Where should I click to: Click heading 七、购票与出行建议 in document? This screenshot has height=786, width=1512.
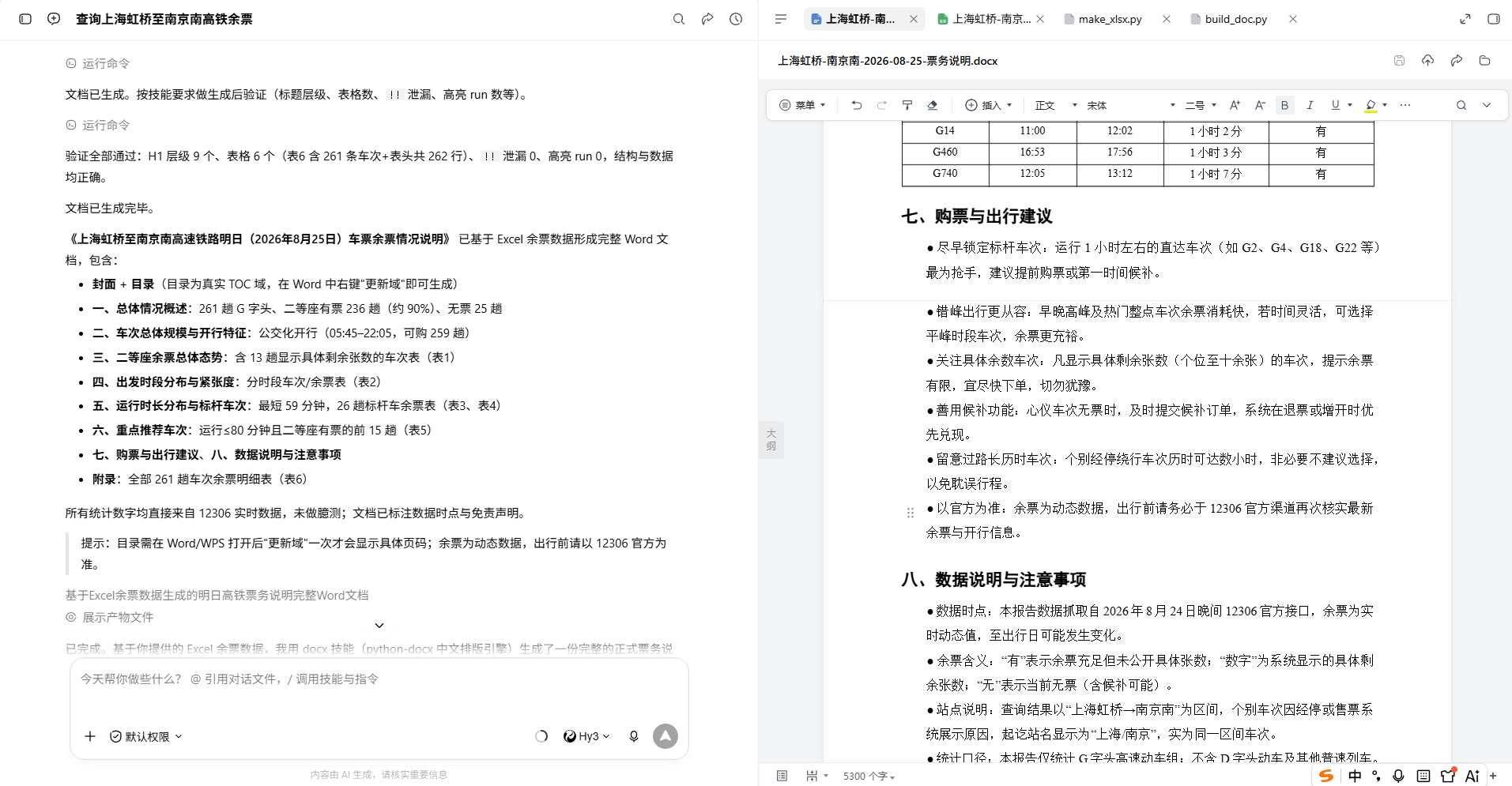[x=977, y=216]
